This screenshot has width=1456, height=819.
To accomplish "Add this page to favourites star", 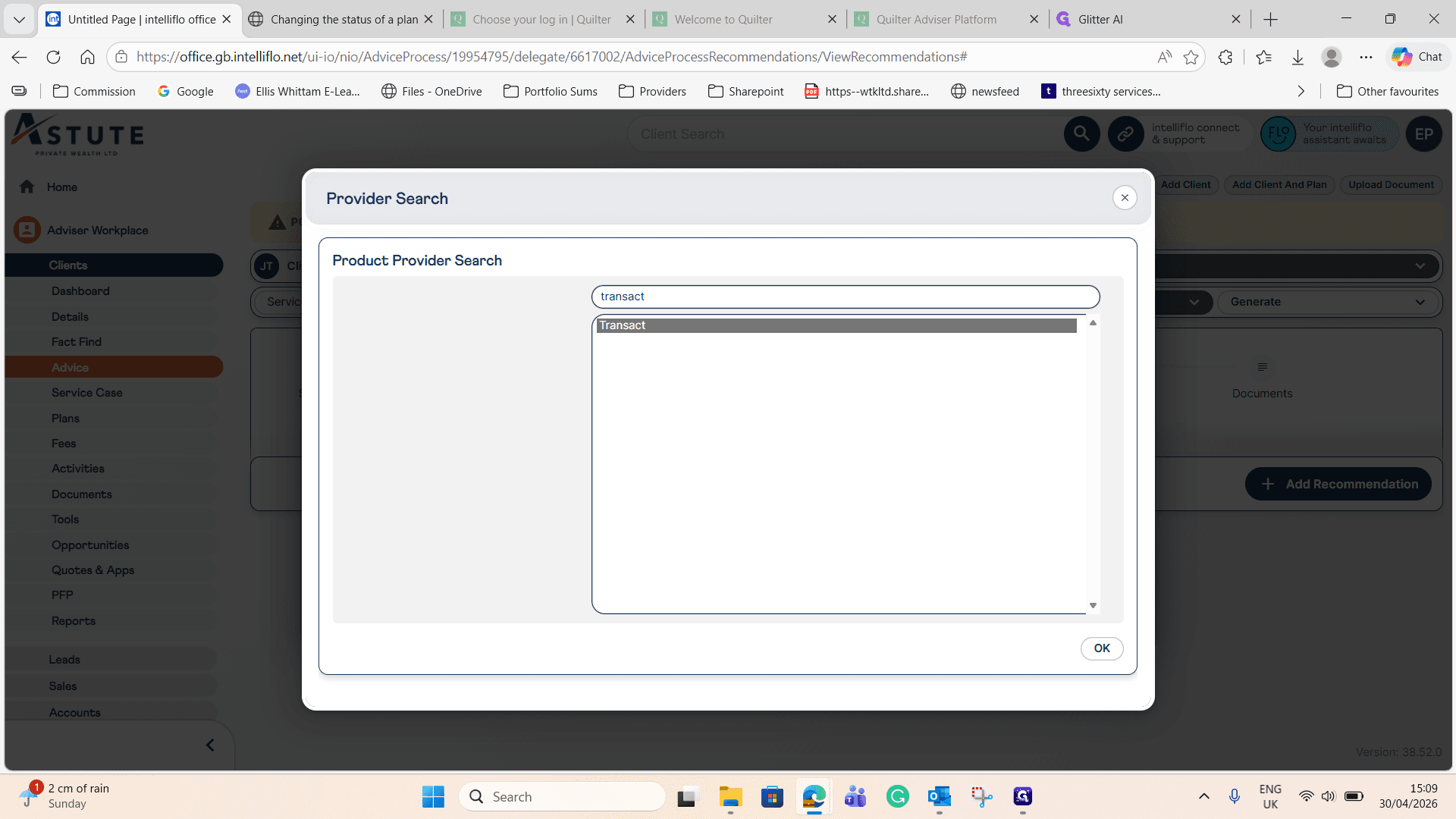I will [x=1191, y=57].
